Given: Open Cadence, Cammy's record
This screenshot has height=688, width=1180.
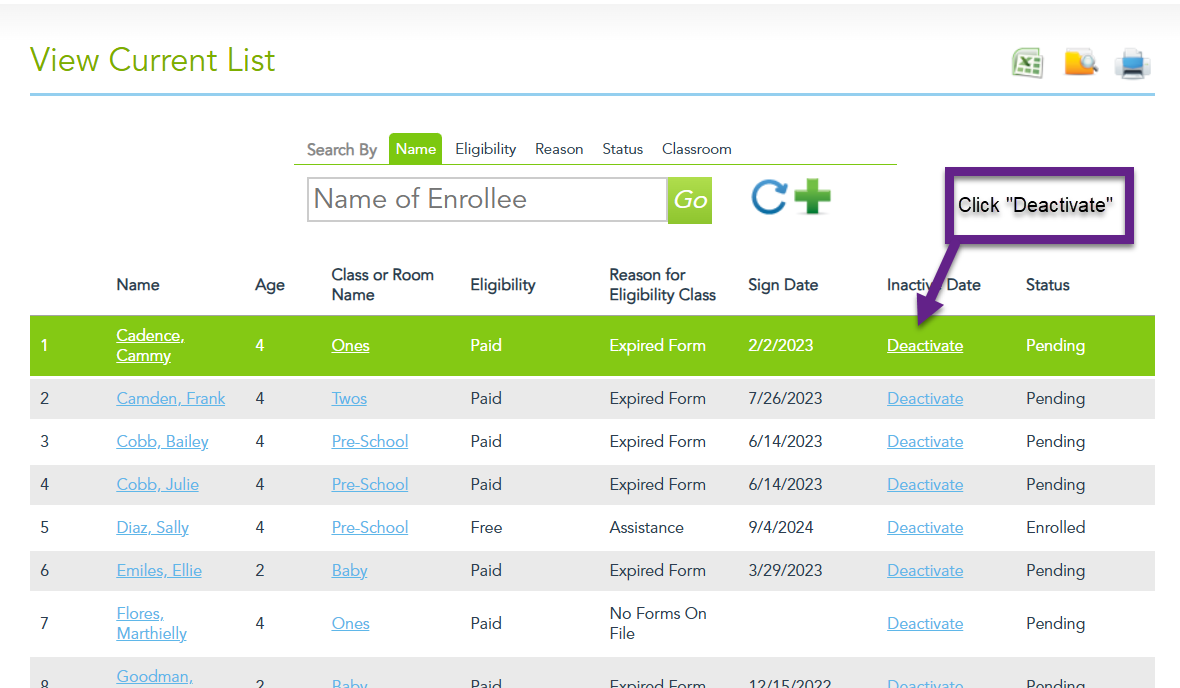Looking at the screenshot, I should point(151,346).
